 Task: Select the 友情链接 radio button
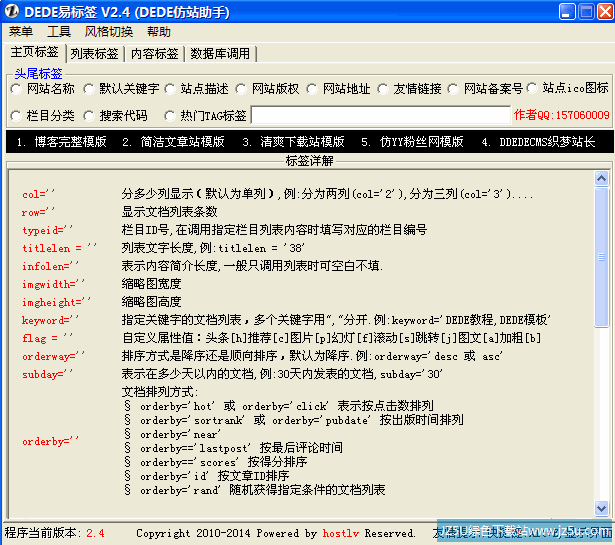coord(383,89)
